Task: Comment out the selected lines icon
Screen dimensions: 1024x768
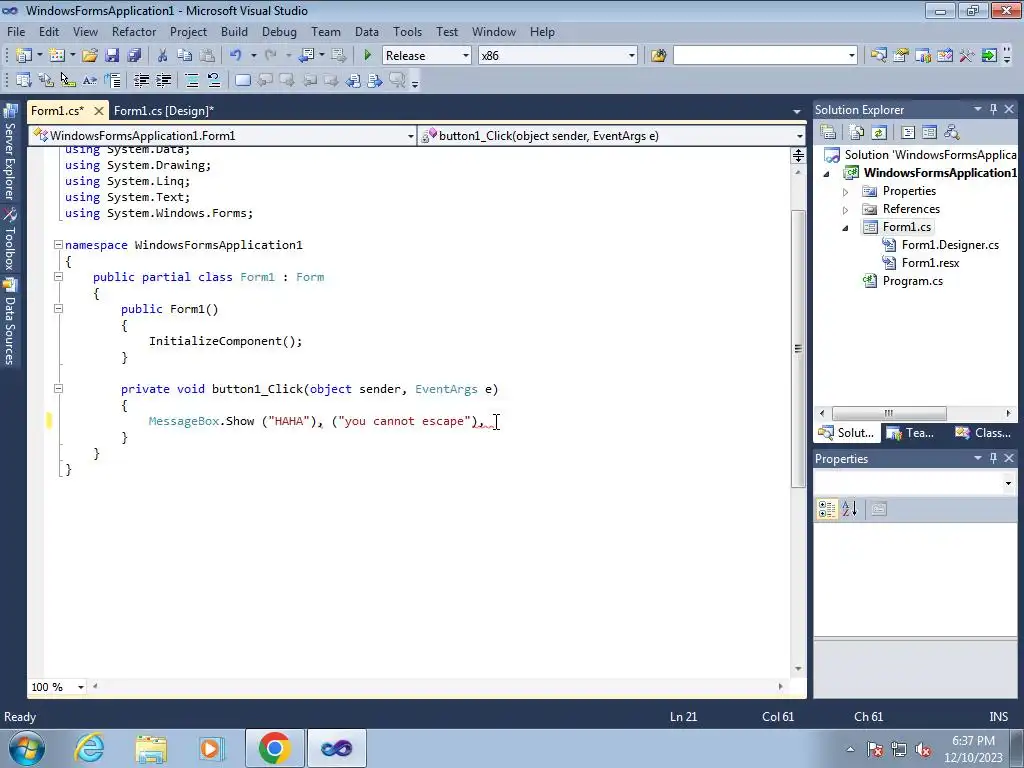Action: pos(192,80)
